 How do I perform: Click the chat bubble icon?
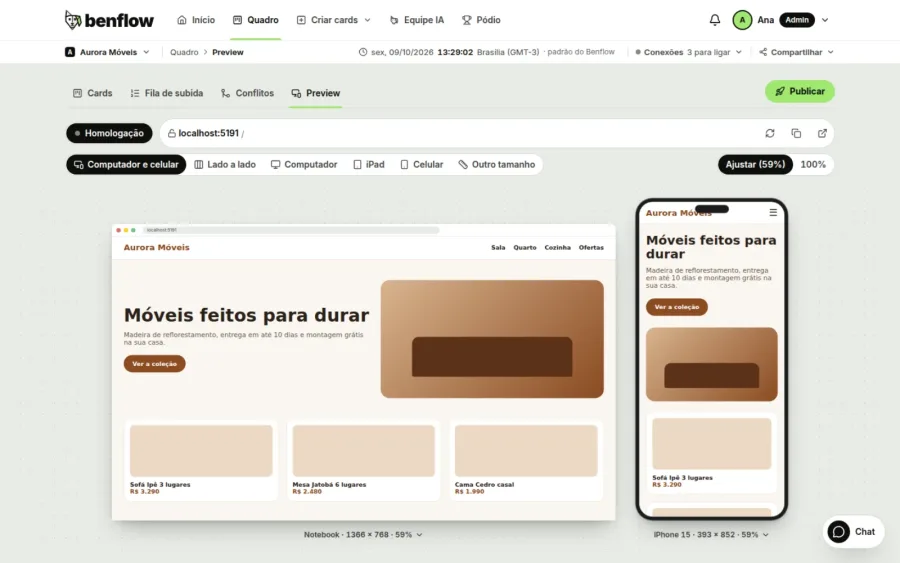click(x=839, y=532)
